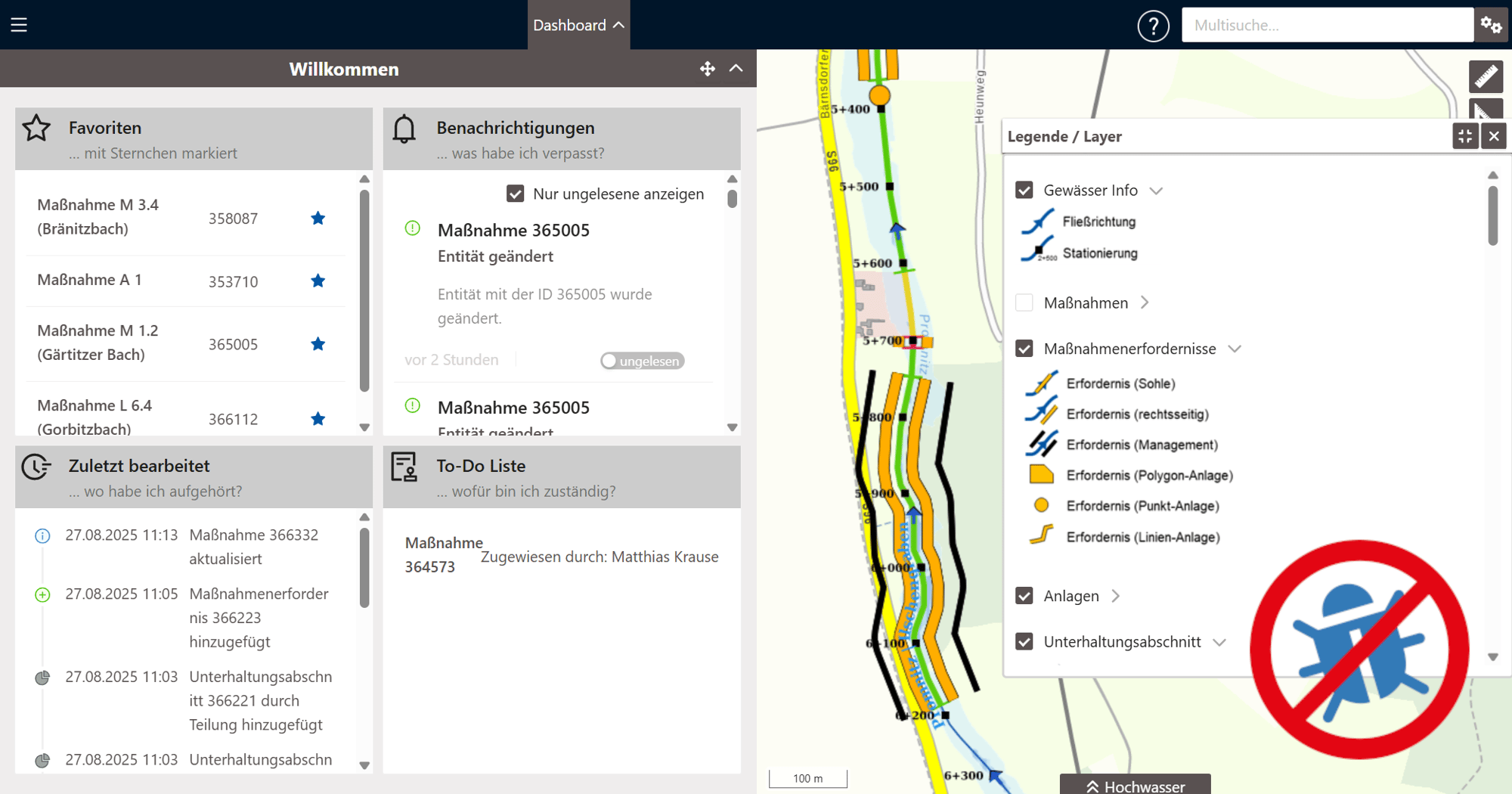Open multisearch settings gears icon
This screenshot has height=794, width=1512.
(x=1492, y=25)
